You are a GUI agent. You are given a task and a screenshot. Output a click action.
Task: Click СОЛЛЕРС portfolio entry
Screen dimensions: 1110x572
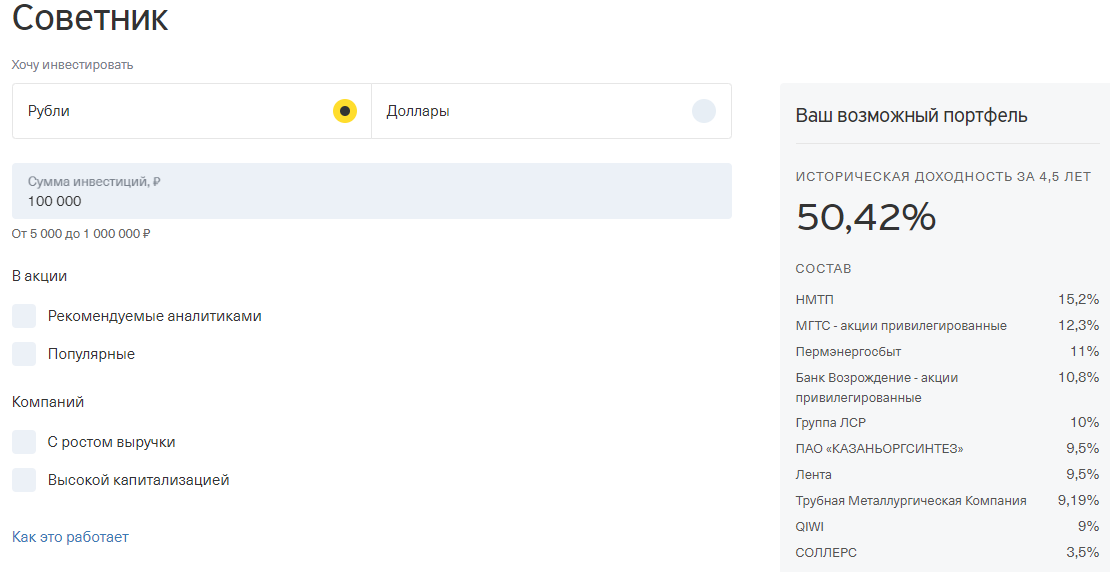[825, 552]
